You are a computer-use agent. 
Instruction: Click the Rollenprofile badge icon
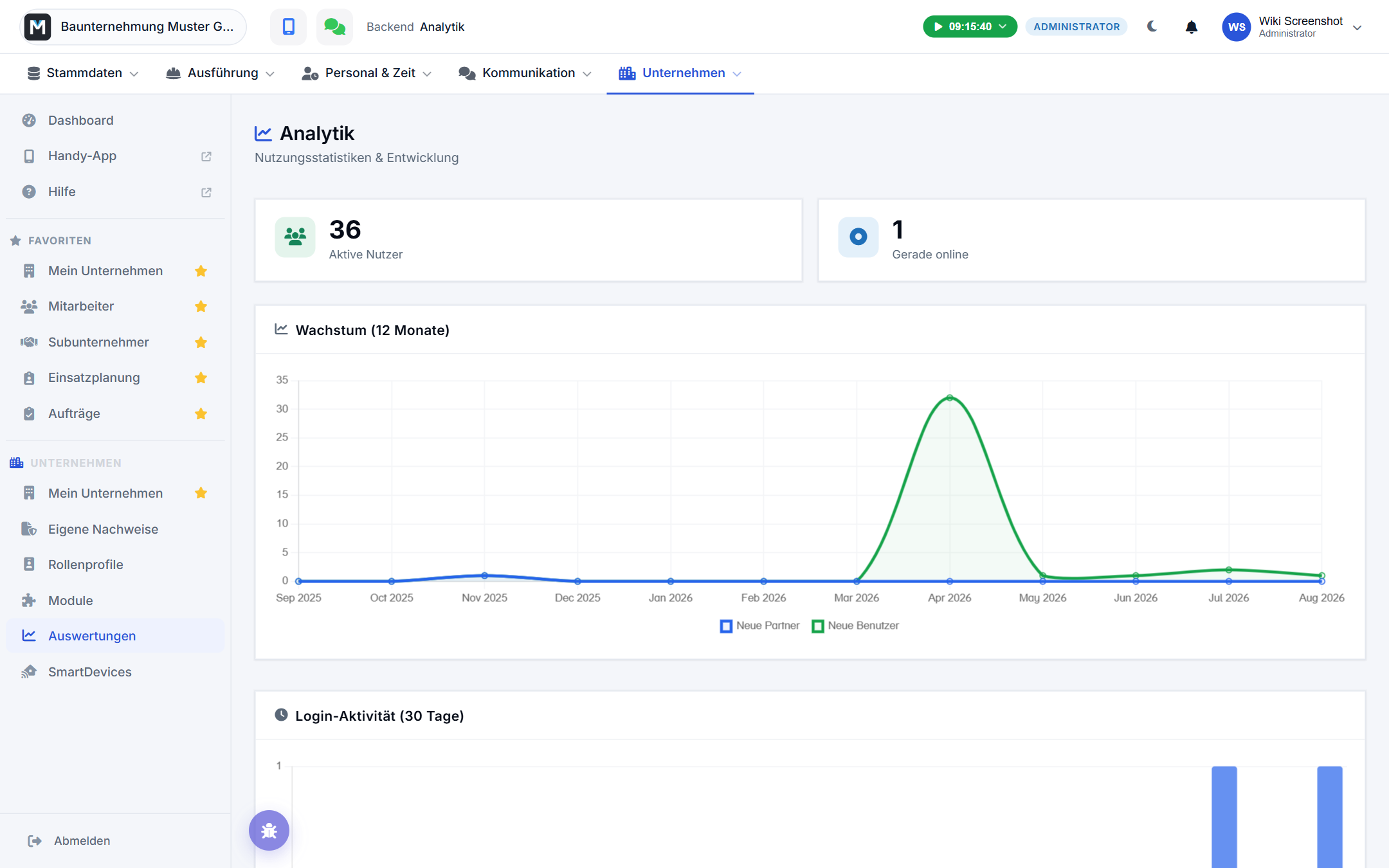click(29, 564)
